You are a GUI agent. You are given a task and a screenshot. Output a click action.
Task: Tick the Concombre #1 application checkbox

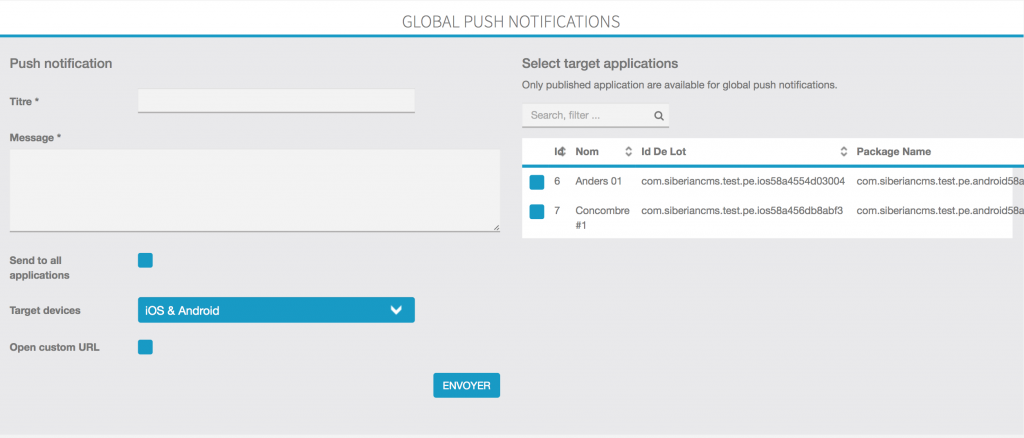coord(537,212)
